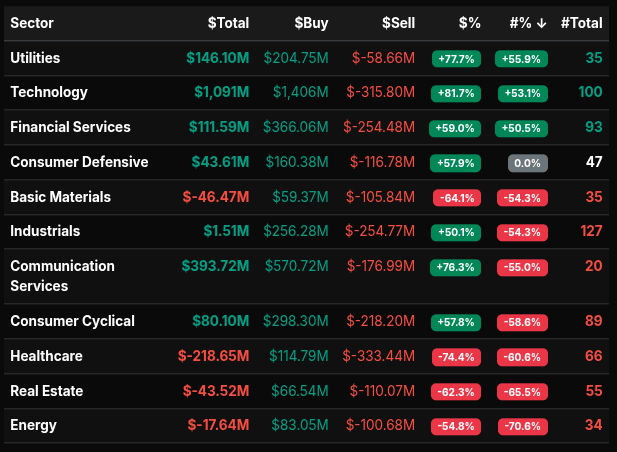
Task: Click the green +77.7% badge for Utilities
Action: (456, 59)
